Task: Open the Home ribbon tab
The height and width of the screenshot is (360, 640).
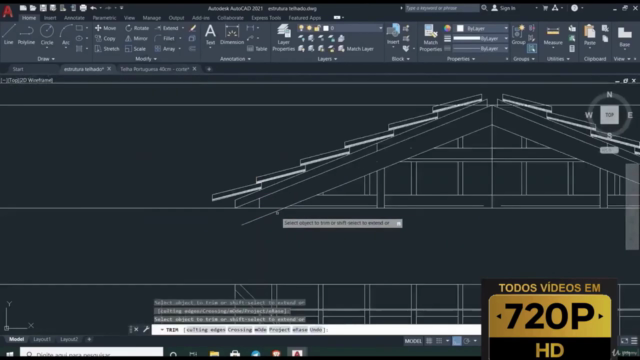Action: (29, 18)
